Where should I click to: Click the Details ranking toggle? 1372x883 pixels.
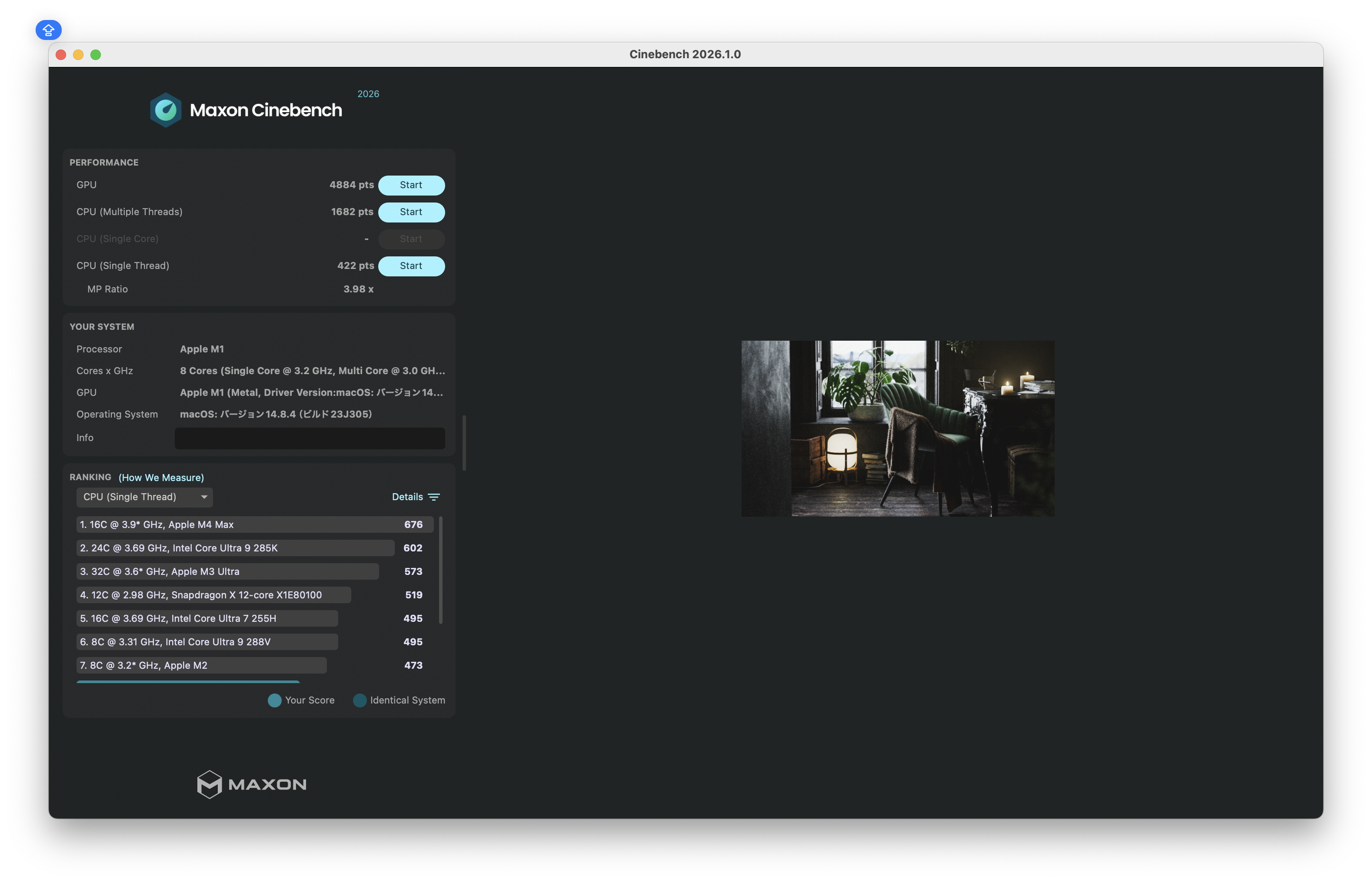pyautogui.click(x=407, y=497)
